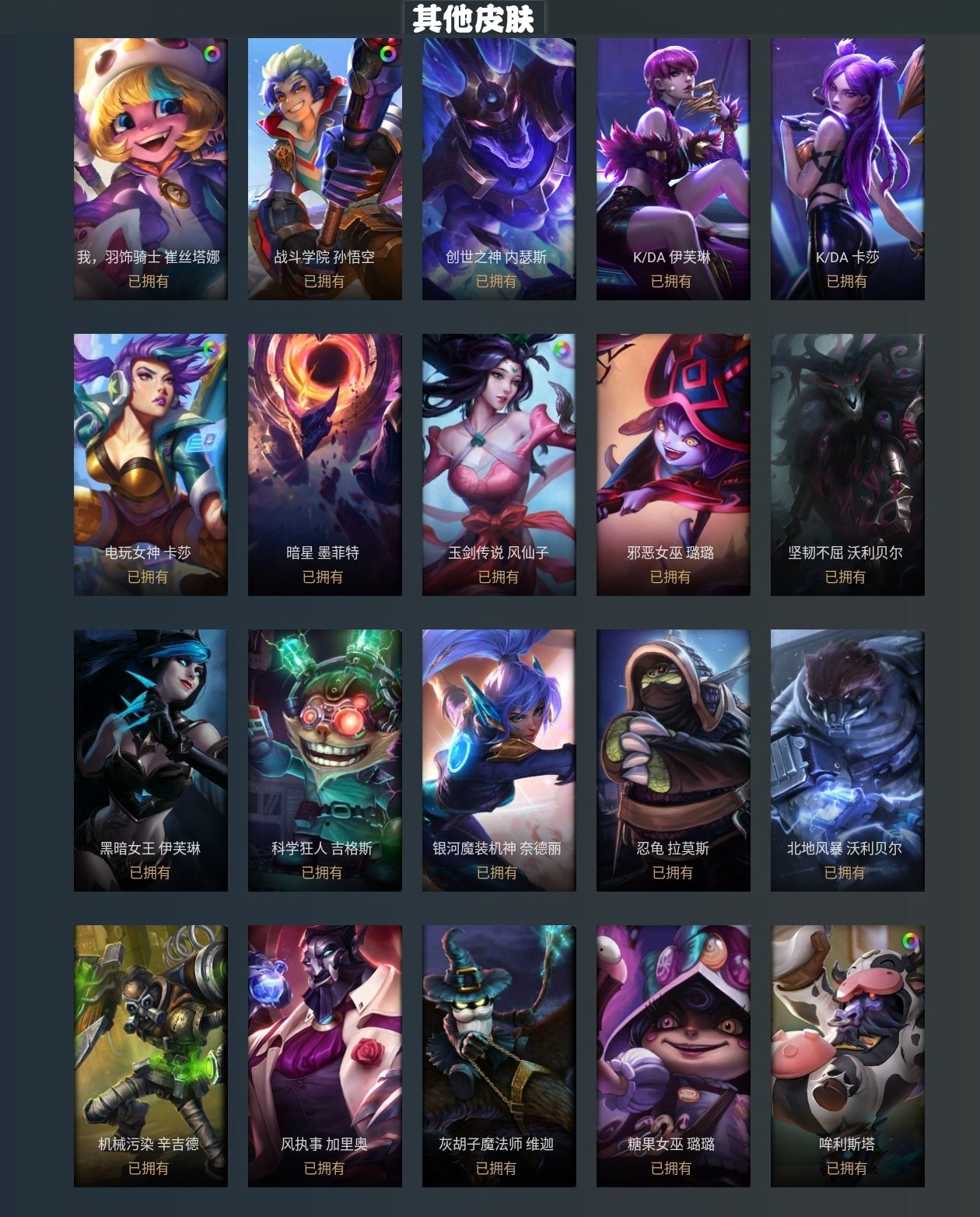Open the 暗星 墨菲特 skin thumbnail
This screenshot has height=1217, width=980.
[325, 465]
